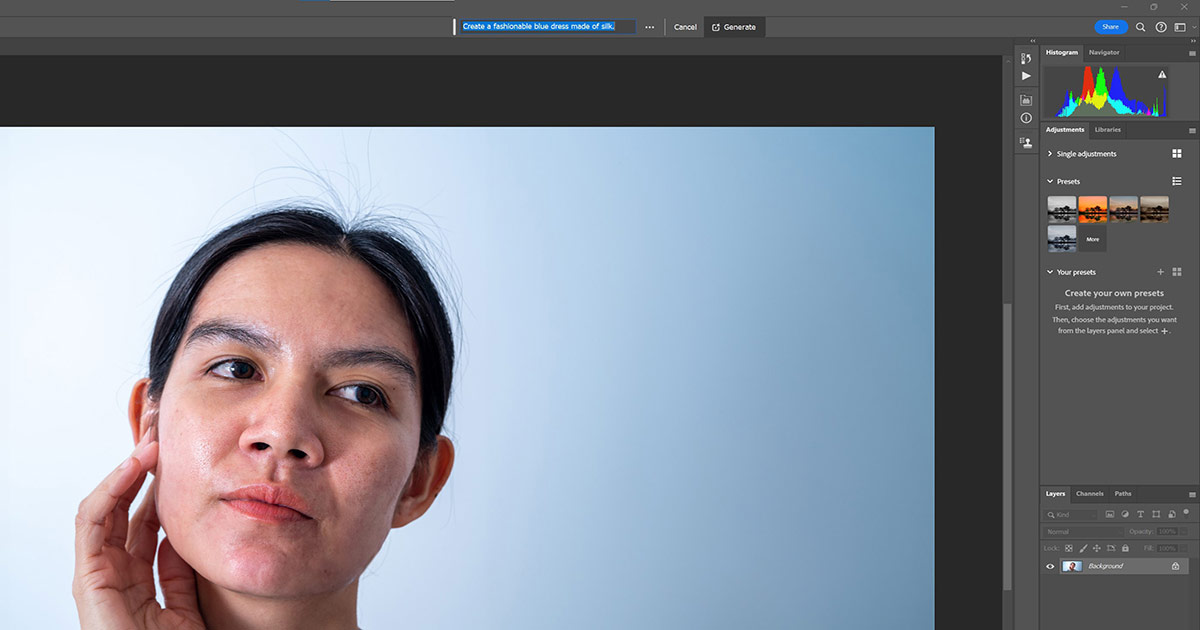Switch to the Navigator tab
This screenshot has width=1200, height=630.
1104,52
